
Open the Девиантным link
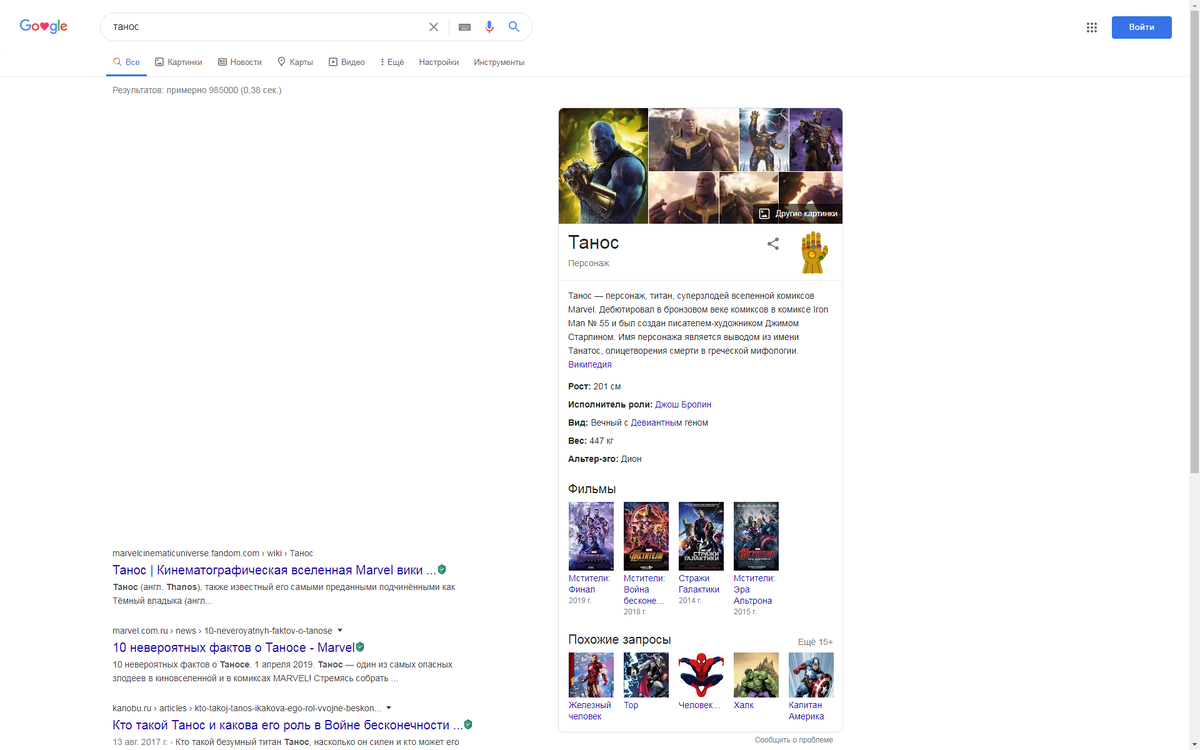coord(656,423)
